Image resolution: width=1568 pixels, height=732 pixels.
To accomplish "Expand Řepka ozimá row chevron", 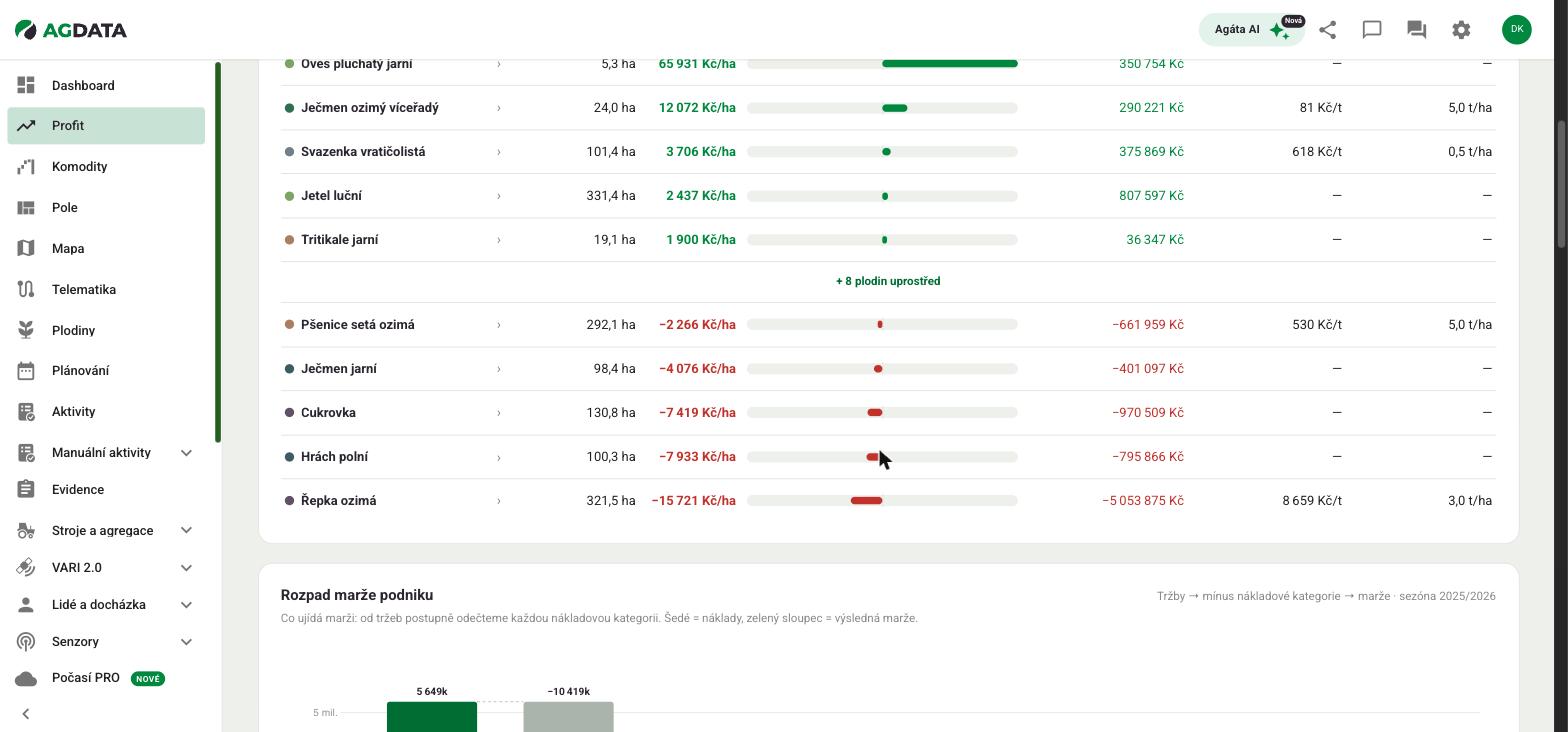I will (498, 501).
